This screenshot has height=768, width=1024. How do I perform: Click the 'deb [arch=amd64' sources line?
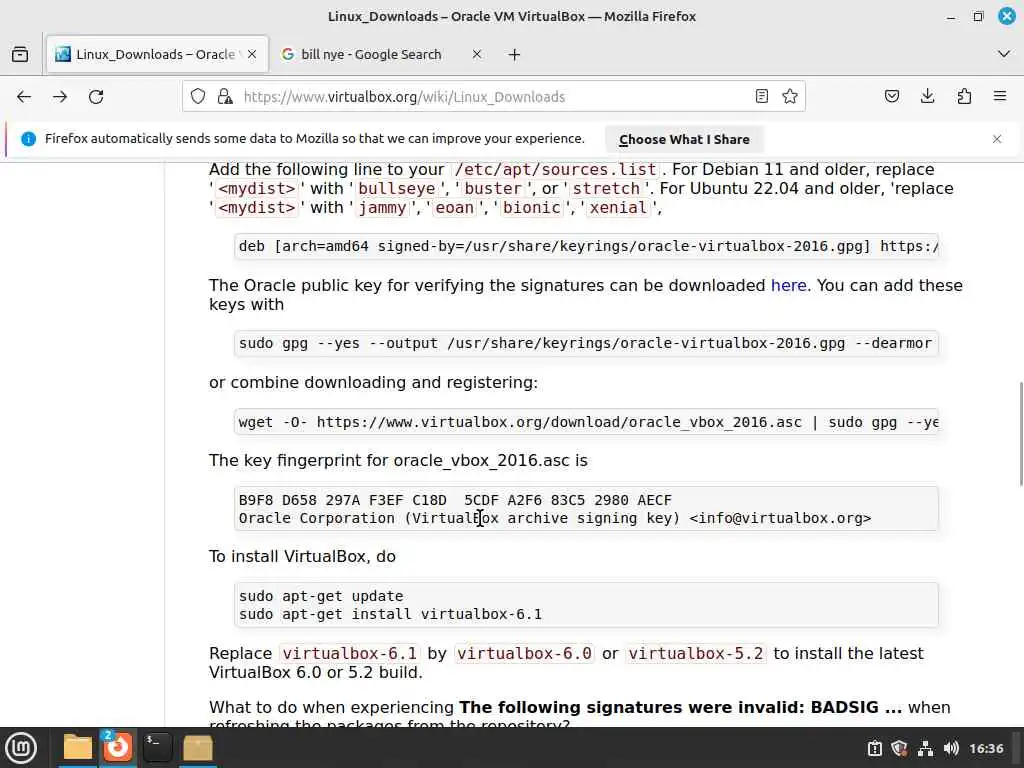pos(586,246)
